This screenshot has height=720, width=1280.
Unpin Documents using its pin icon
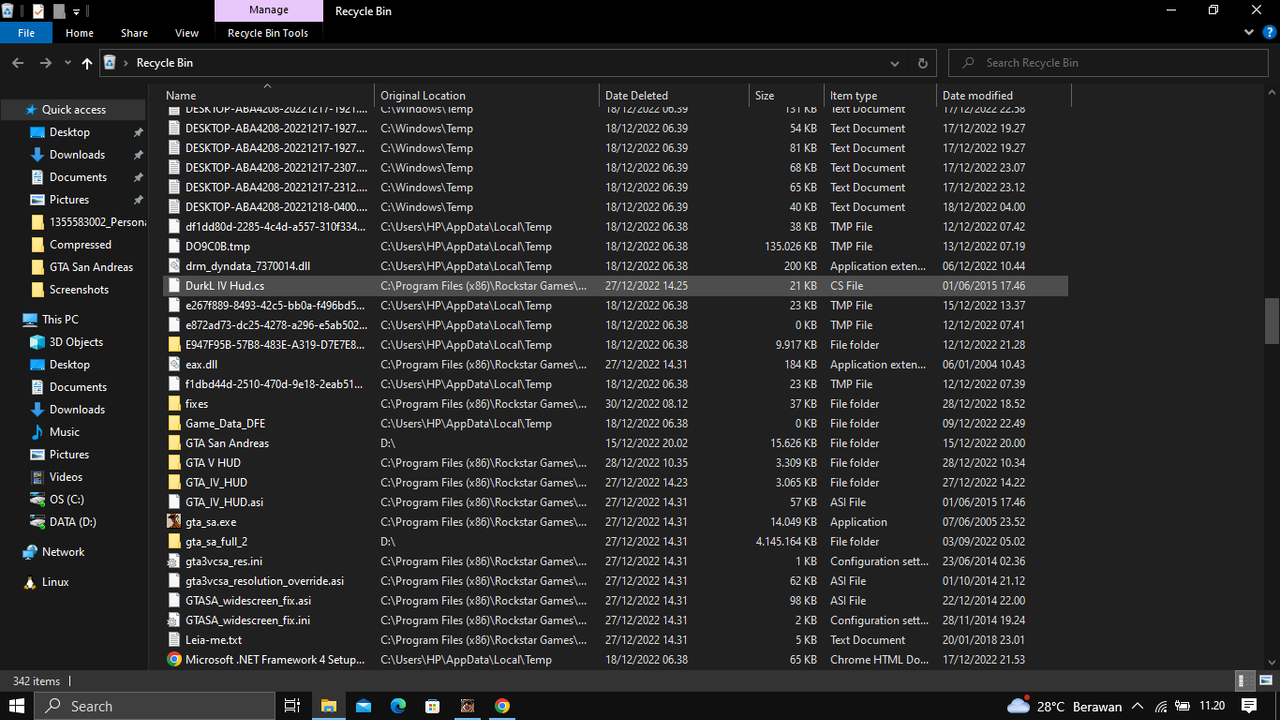pyautogui.click(x=138, y=178)
